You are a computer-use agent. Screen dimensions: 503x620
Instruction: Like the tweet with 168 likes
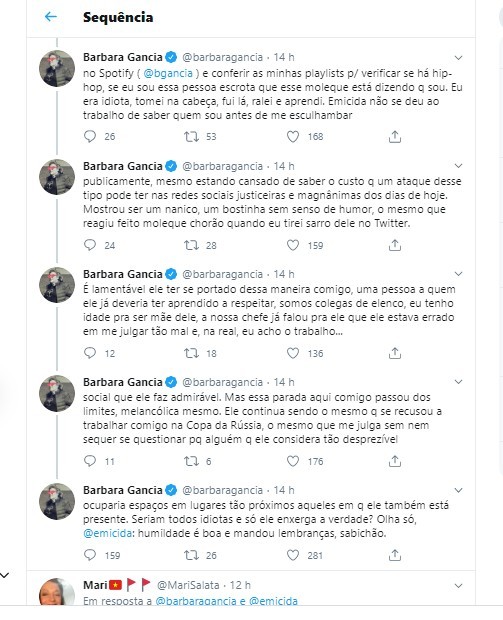pyautogui.click(x=293, y=137)
